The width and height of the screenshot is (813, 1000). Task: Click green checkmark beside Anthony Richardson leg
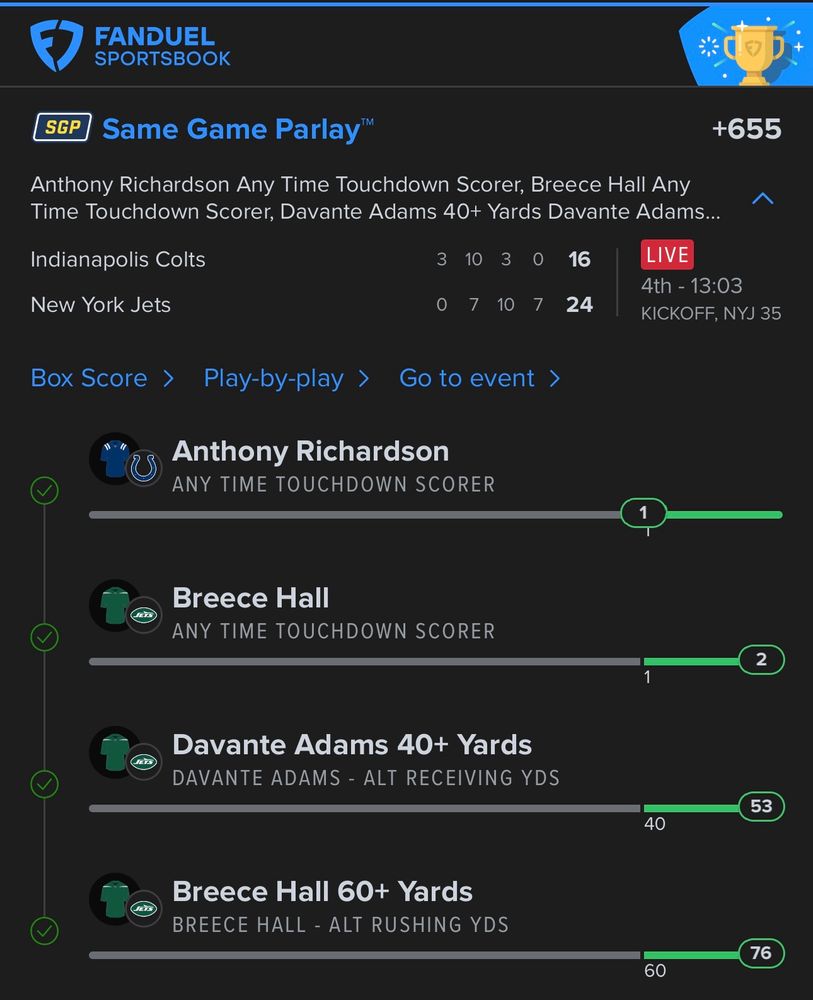click(x=45, y=491)
